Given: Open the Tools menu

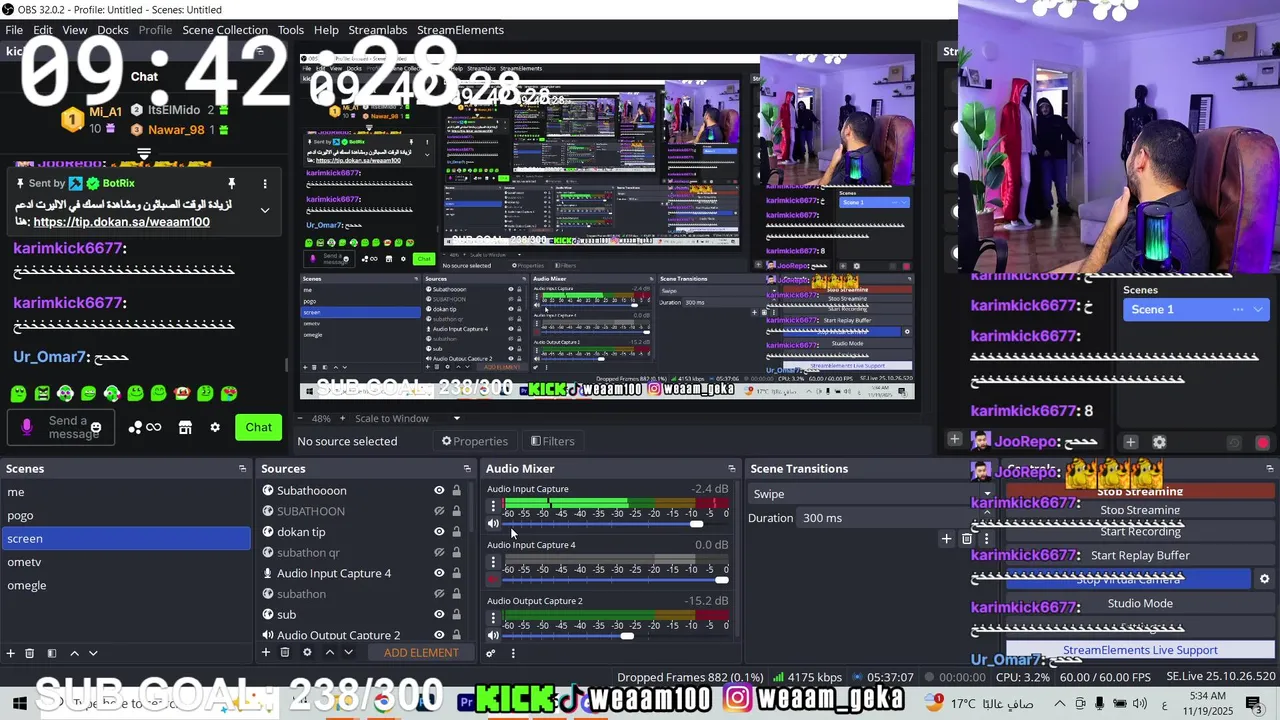Looking at the screenshot, I should pyautogui.click(x=291, y=30).
